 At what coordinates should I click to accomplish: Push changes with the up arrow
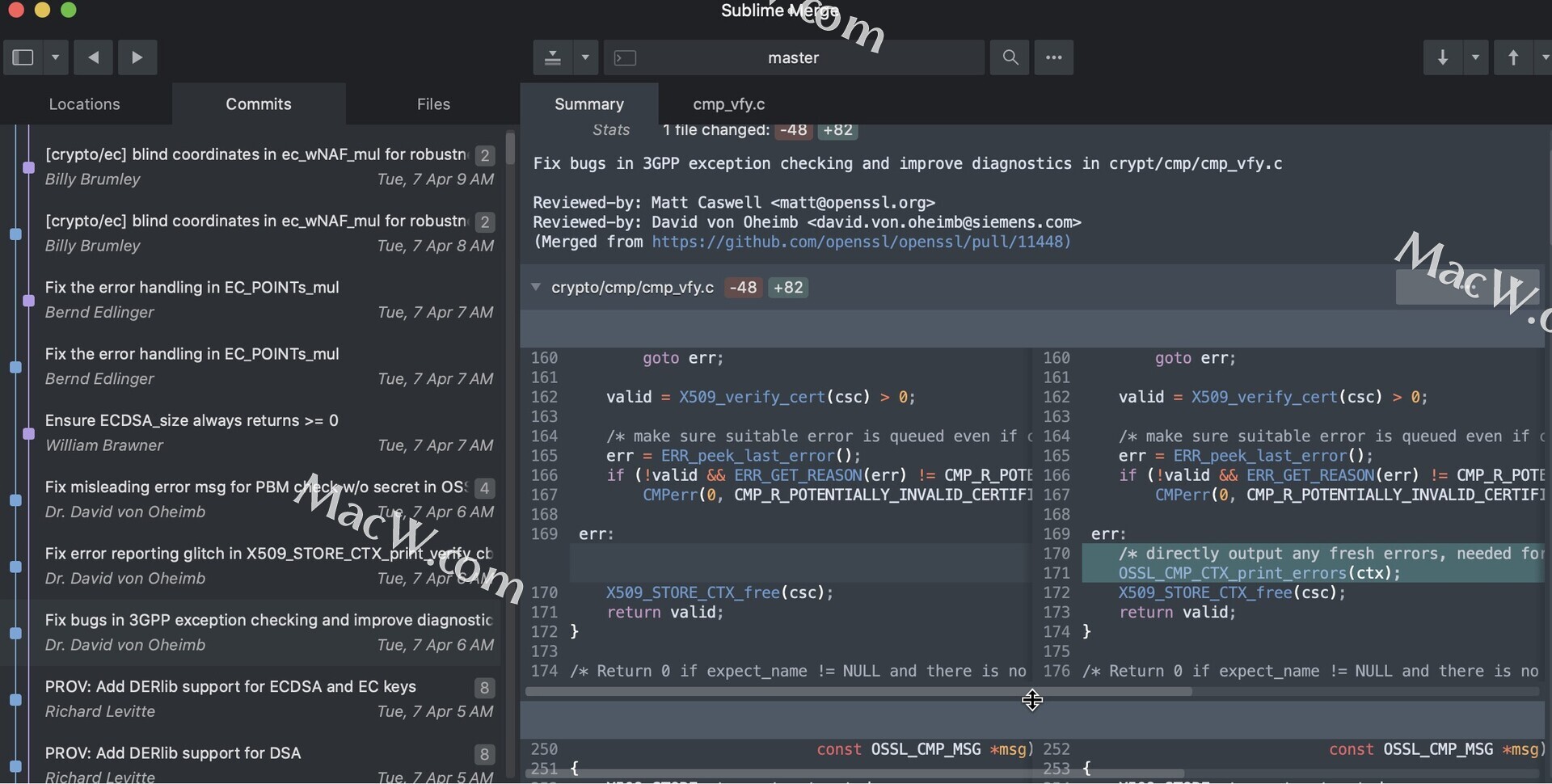tap(1513, 57)
